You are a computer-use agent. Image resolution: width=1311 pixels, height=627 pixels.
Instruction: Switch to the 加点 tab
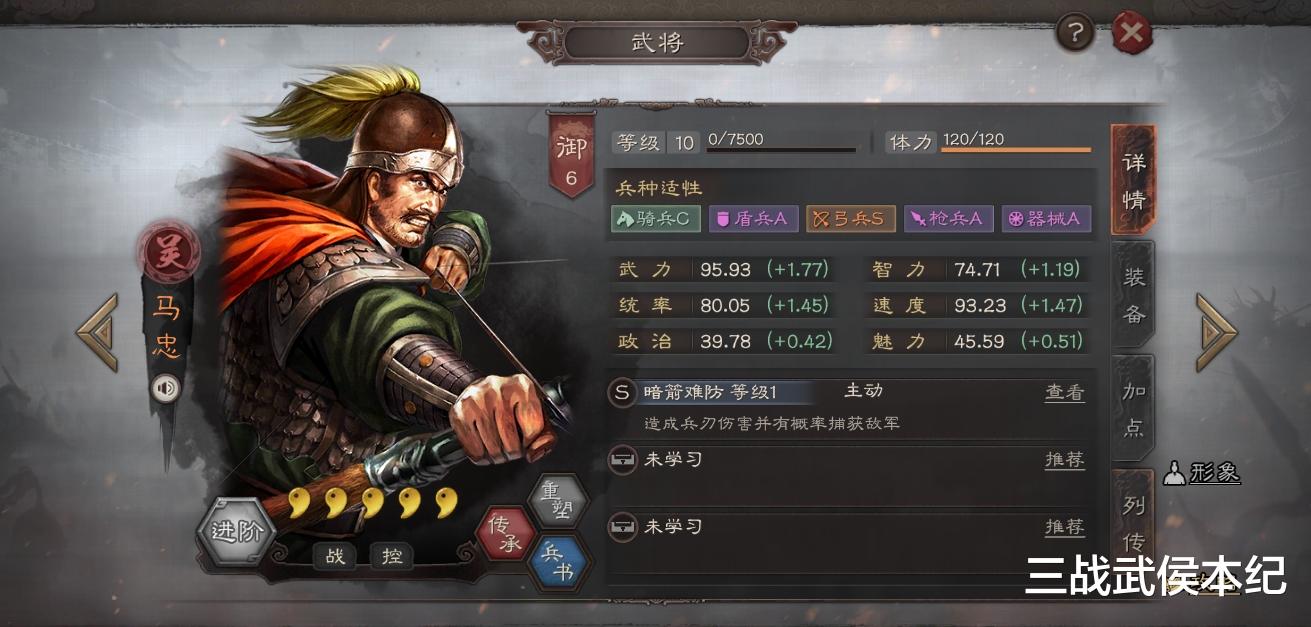point(1133,410)
